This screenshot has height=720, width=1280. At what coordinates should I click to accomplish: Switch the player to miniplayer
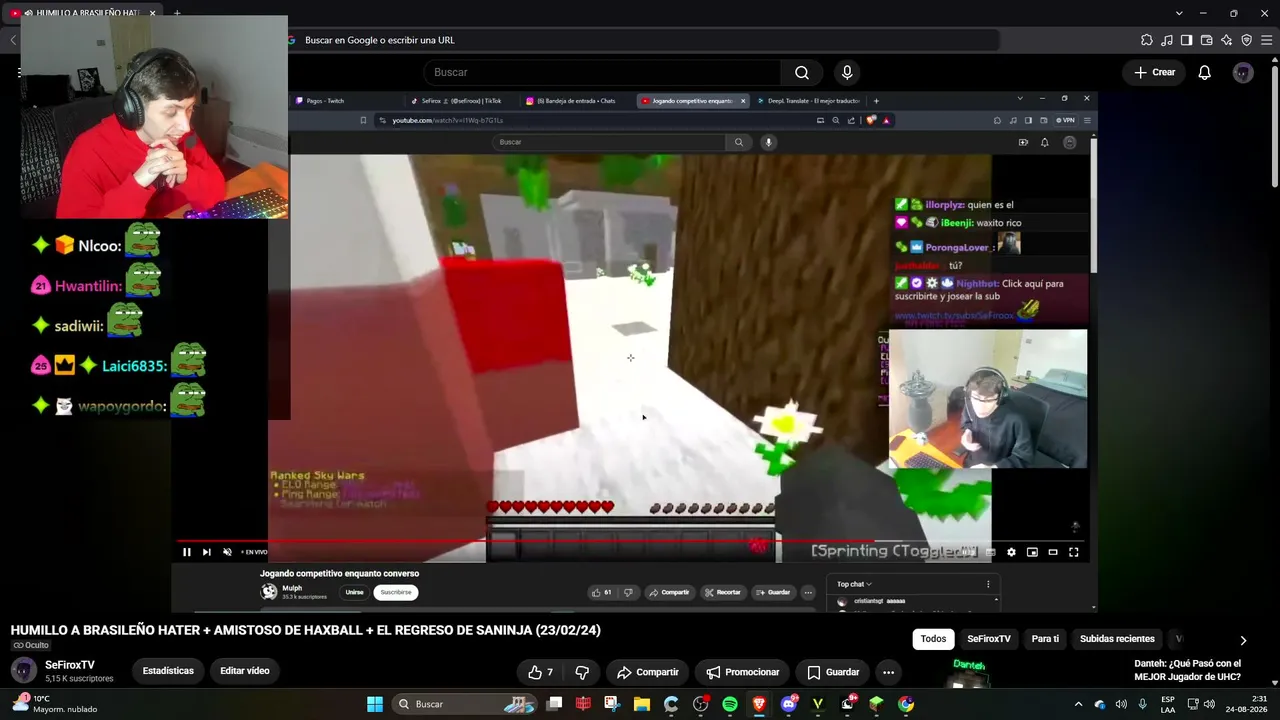click(x=1032, y=552)
